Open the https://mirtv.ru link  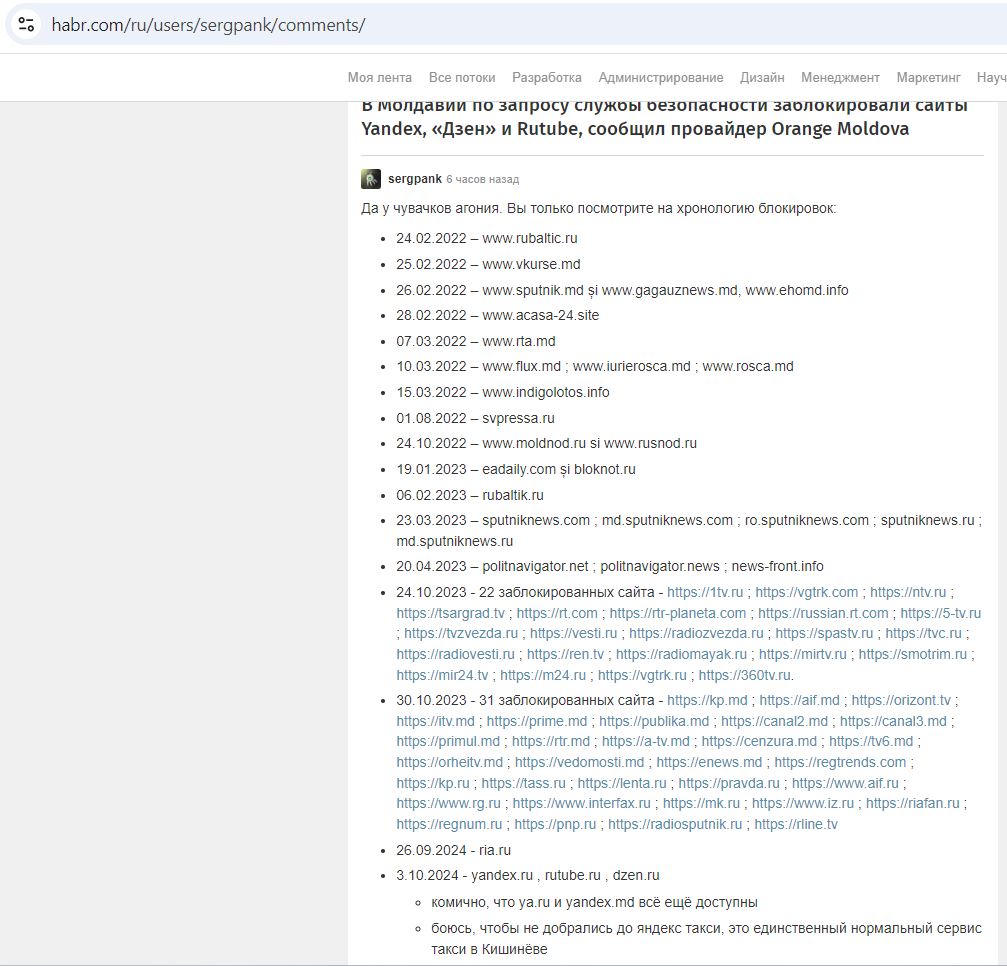pos(802,654)
